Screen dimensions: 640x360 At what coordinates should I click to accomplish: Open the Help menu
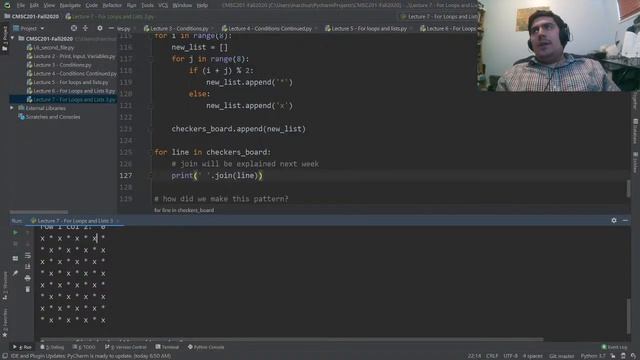click(202, 5)
